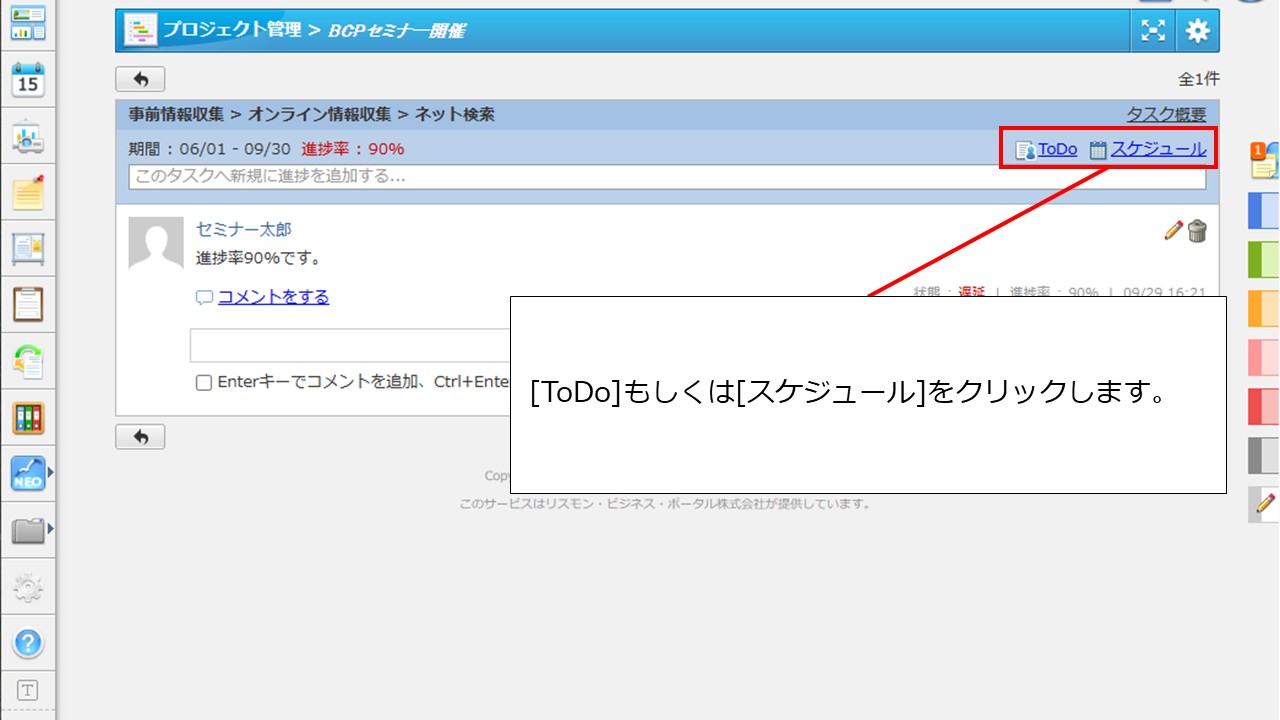The image size is (1280, 720).
Task: Click the BCPセミナー開催 project title
Action: pos(397,30)
